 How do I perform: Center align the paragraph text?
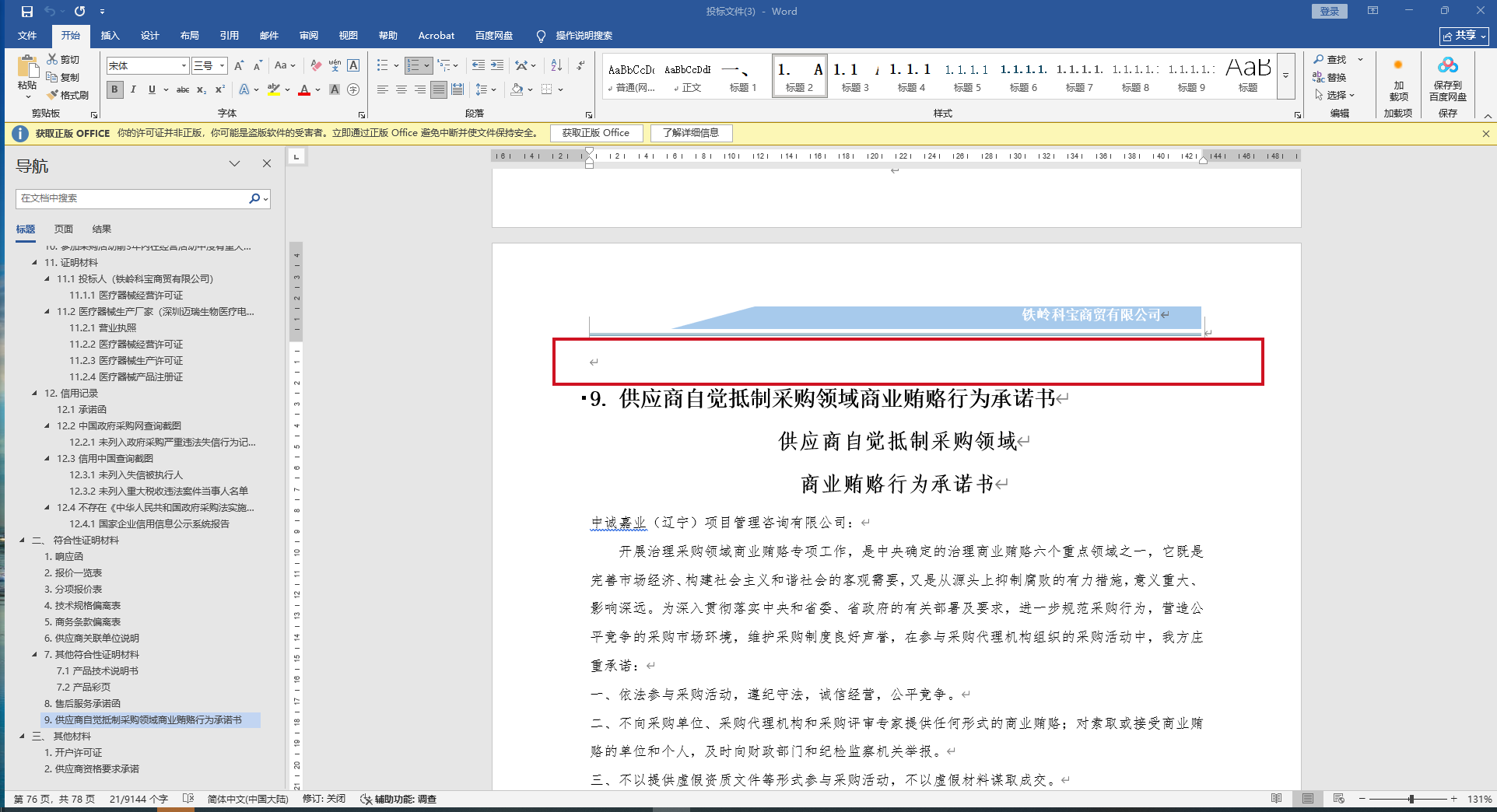tap(401, 89)
